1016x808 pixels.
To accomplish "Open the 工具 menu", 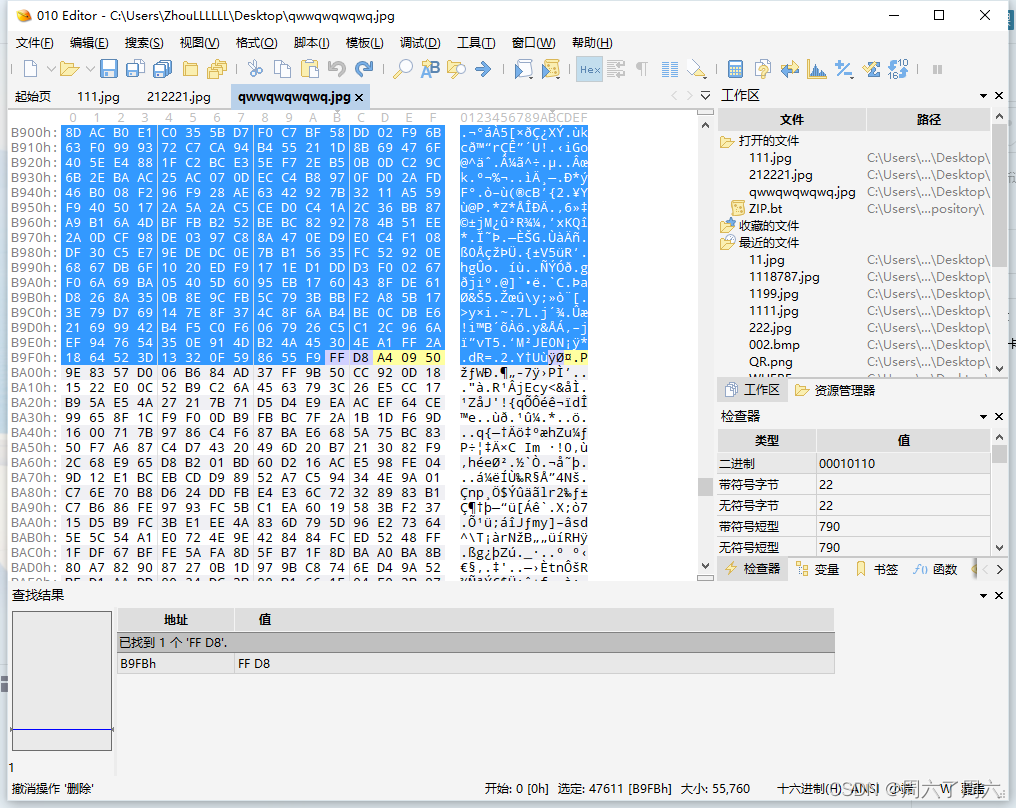I will [x=477, y=42].
